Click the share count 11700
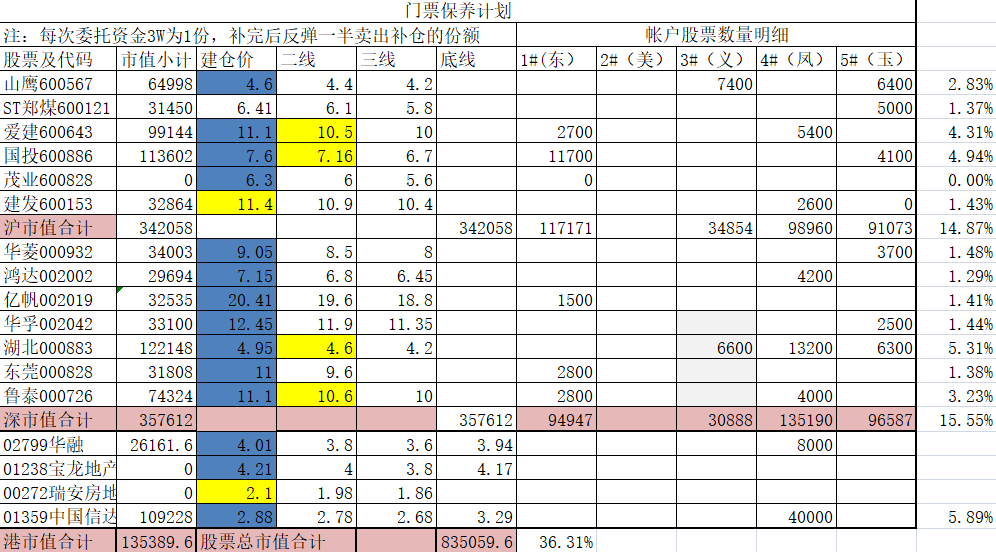 [x=556, y=156]
